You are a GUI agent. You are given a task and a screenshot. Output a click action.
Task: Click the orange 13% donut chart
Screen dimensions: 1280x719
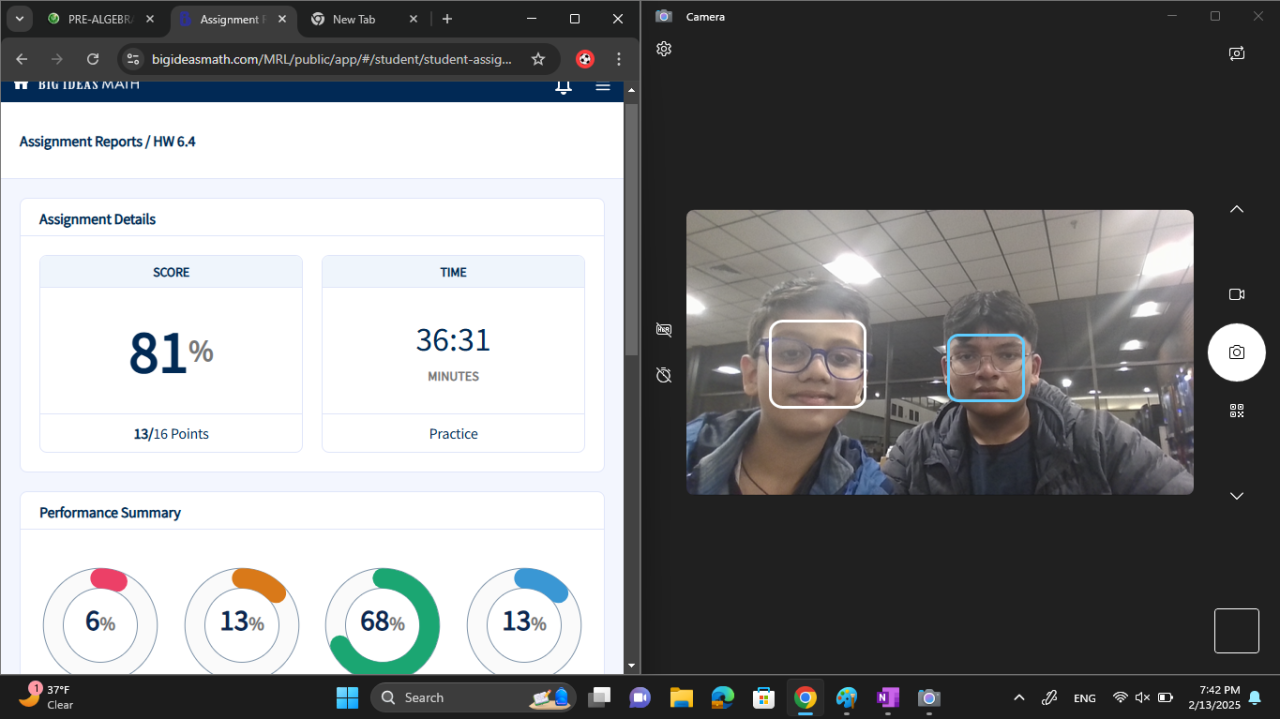pyautogui.click(x=242, y=622)
